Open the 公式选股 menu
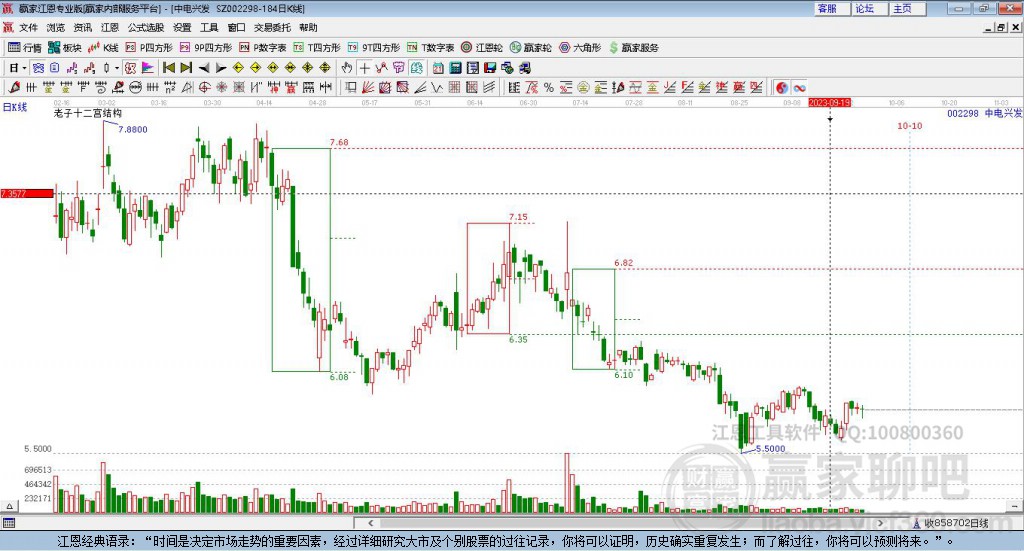This screenshot has height=551, width=1024. [x=146, y=27]
